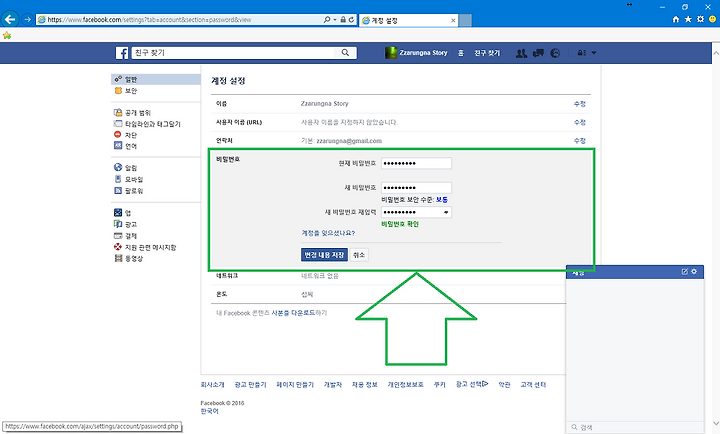720x434 pixels.
Task: Open browser Favorites star icon
Action: point(688,19)
